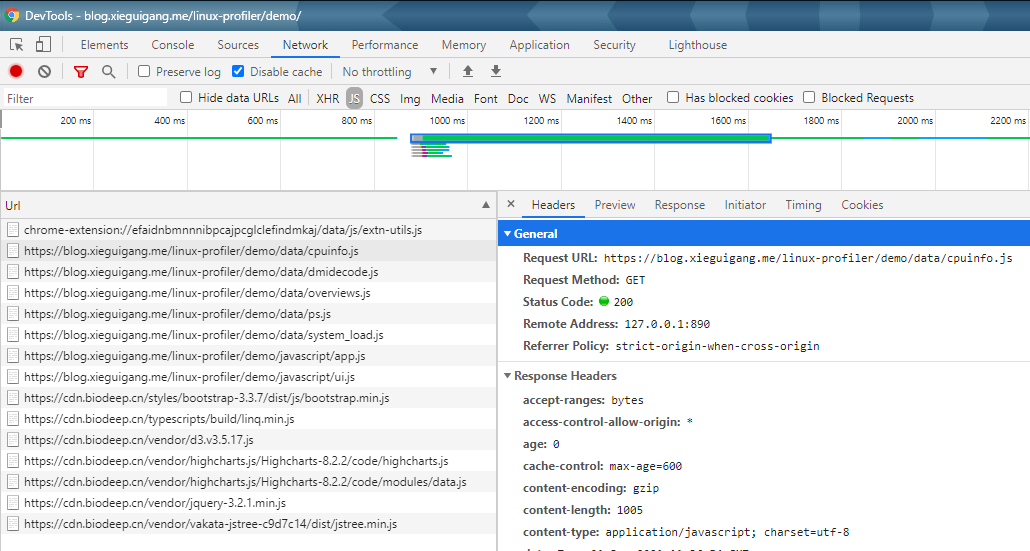Screen dimensions: 1030x551
Task: Open the network search magnifier
Action: [x=108, y=72]
